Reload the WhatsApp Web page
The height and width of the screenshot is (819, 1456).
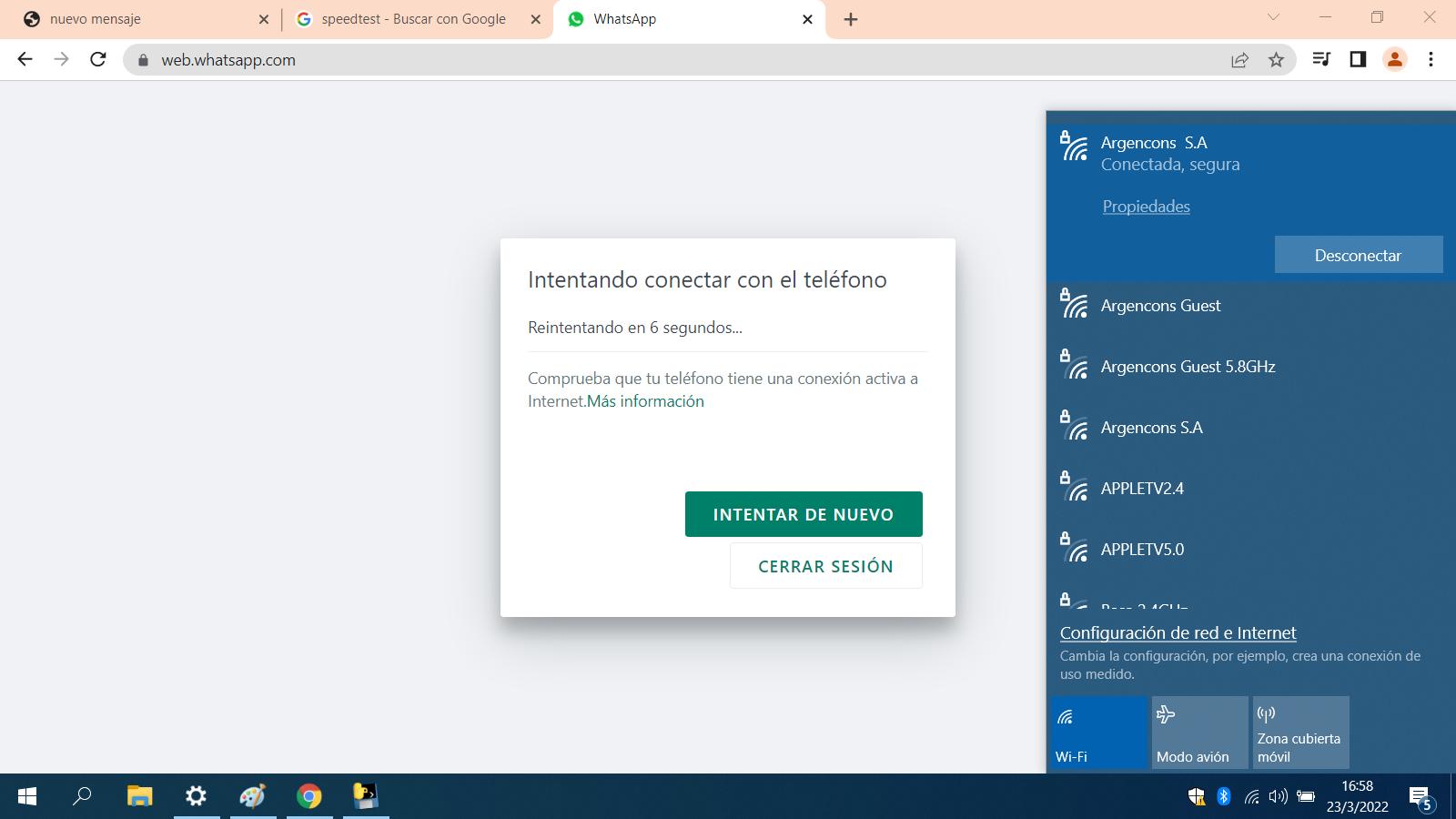point(98,60)
